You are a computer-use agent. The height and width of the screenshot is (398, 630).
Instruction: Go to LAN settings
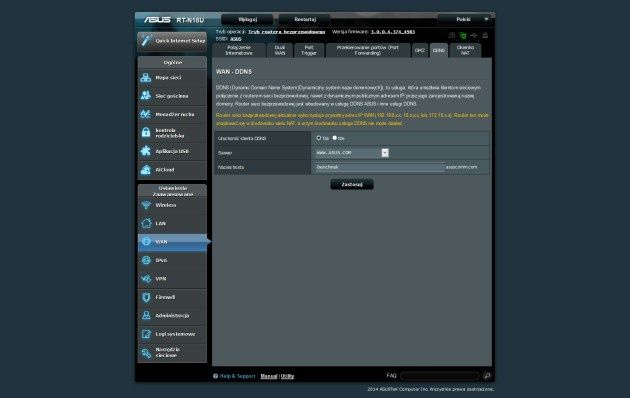[x=172, y=224]
